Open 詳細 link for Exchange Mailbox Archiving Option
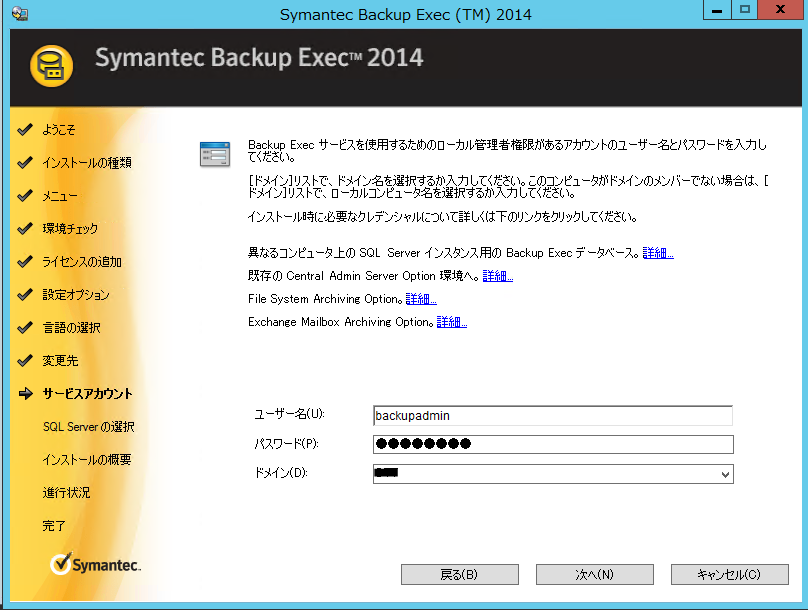The height and width of the screenshot is (610, 808). point(452,322)
